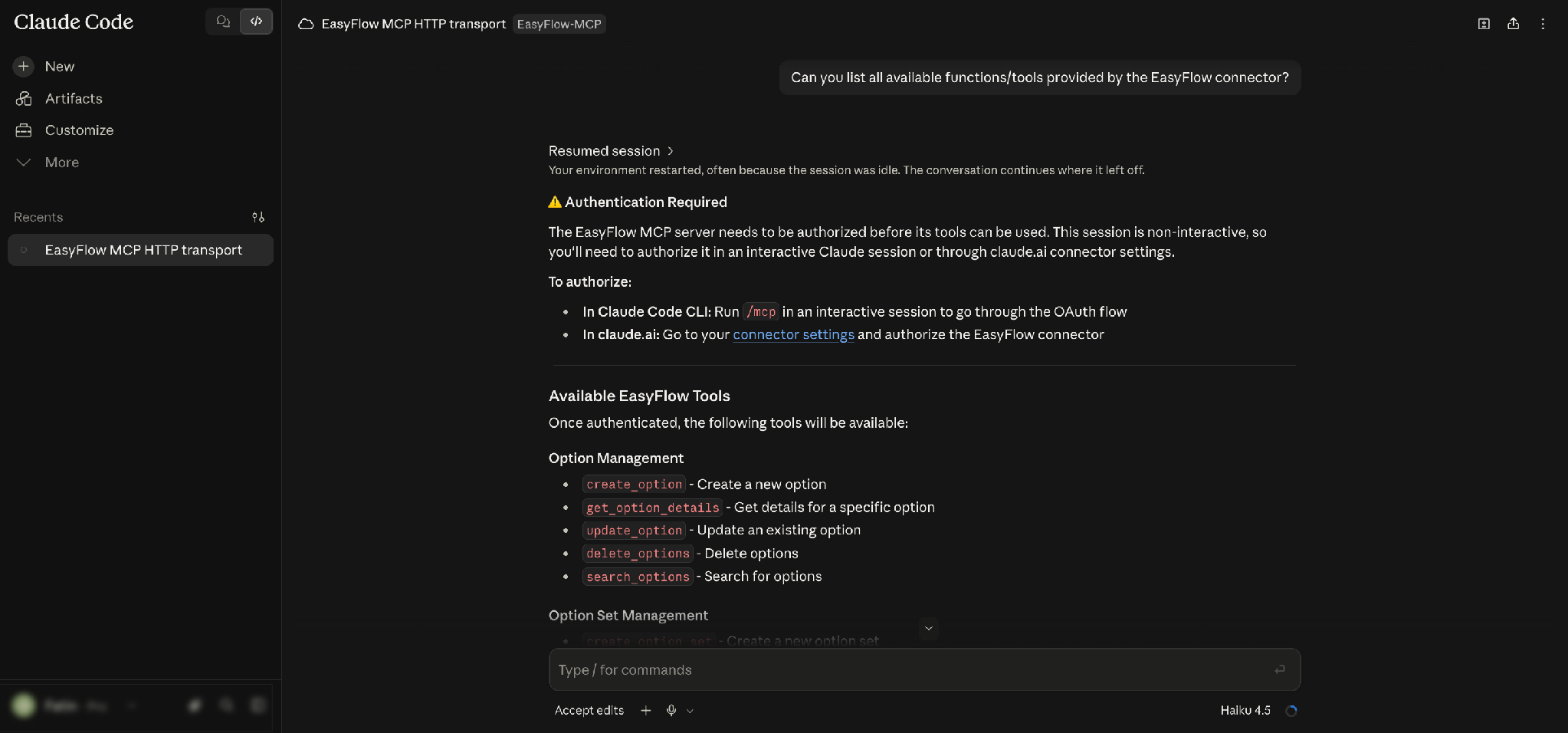Click the 'Option Set Management' subheading
The image size is (1568, 733).
pyautogui.click(x=628, y=616)
